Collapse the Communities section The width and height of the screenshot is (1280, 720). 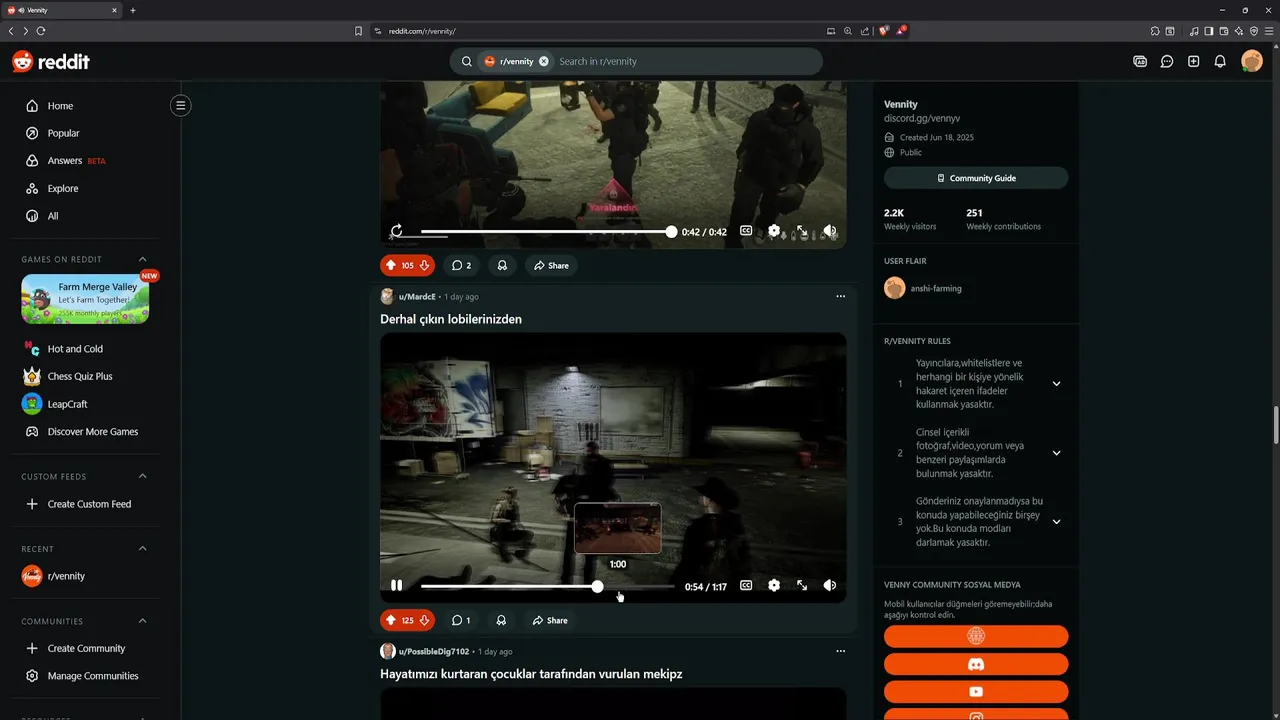pos(142,621)
